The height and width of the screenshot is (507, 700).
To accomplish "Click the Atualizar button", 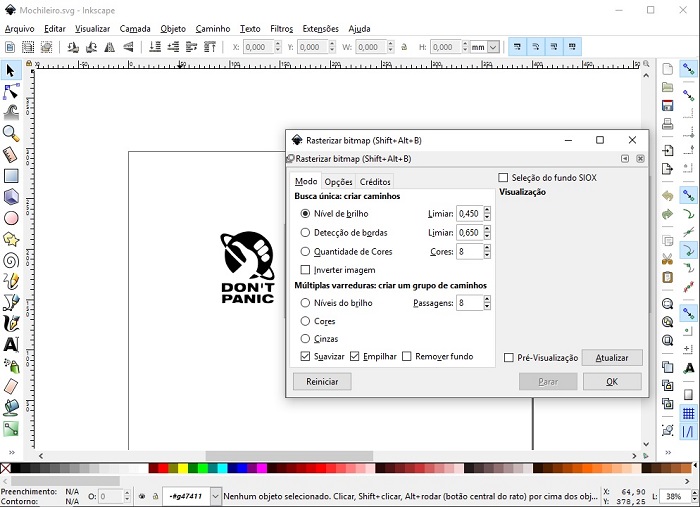I will (612, 357).
